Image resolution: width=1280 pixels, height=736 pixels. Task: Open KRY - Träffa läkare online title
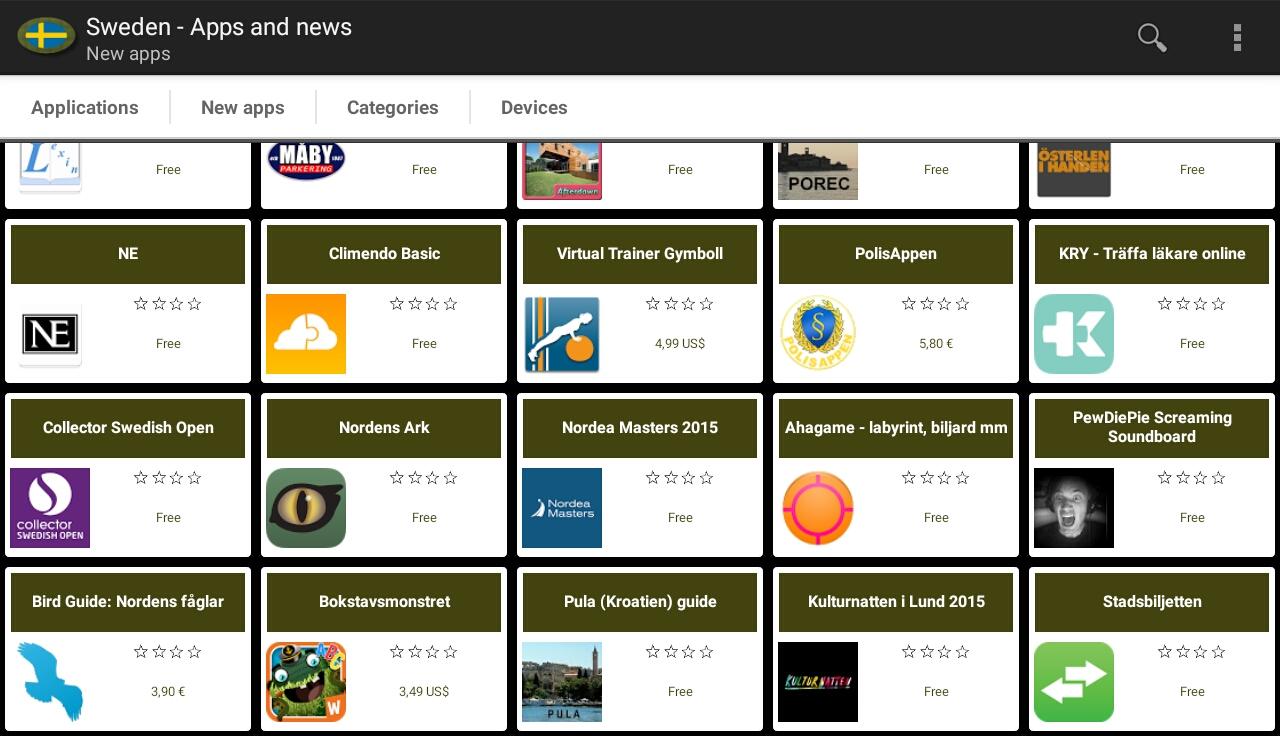[x=1152, y=254]
